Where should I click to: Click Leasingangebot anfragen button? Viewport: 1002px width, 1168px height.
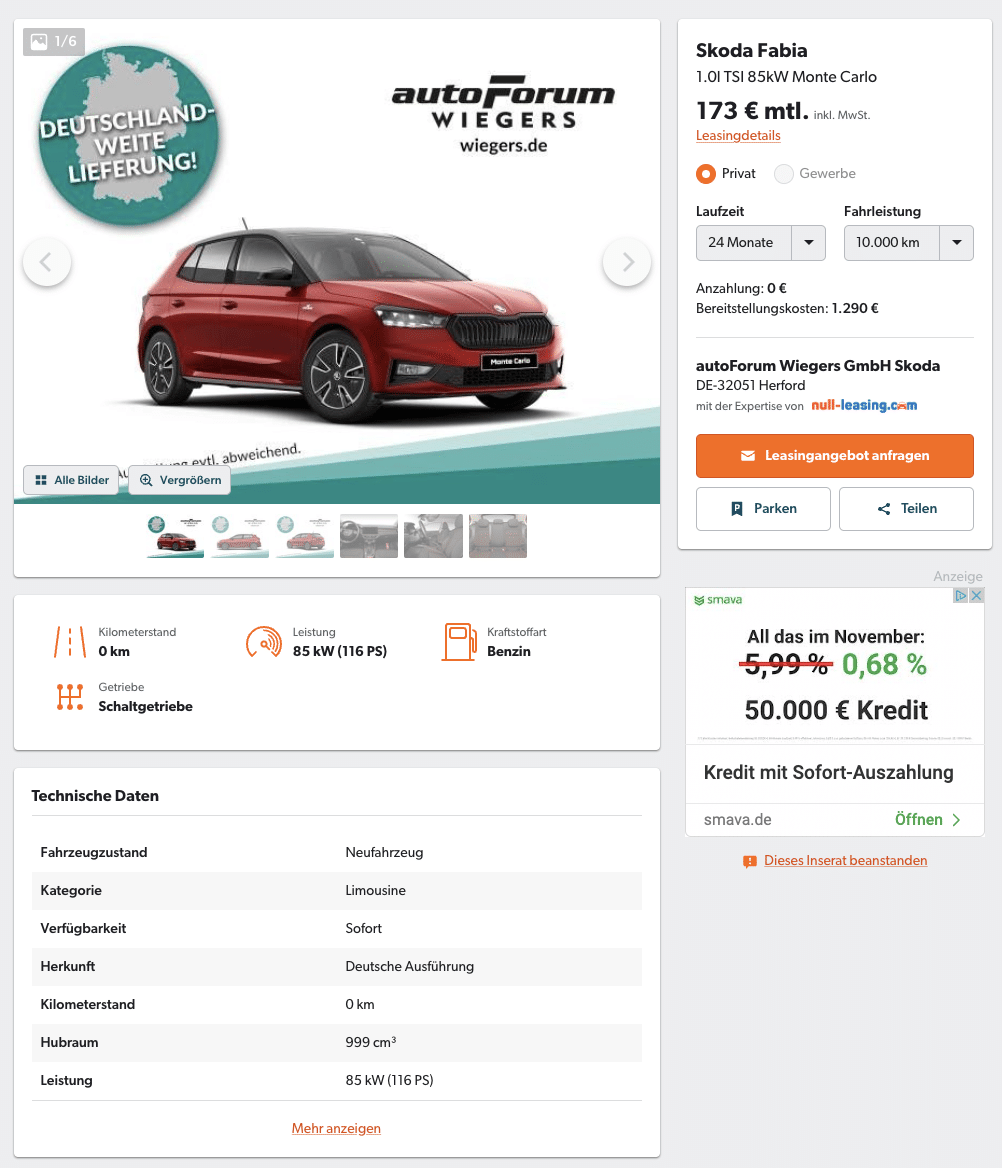click(x=834, y=456)
